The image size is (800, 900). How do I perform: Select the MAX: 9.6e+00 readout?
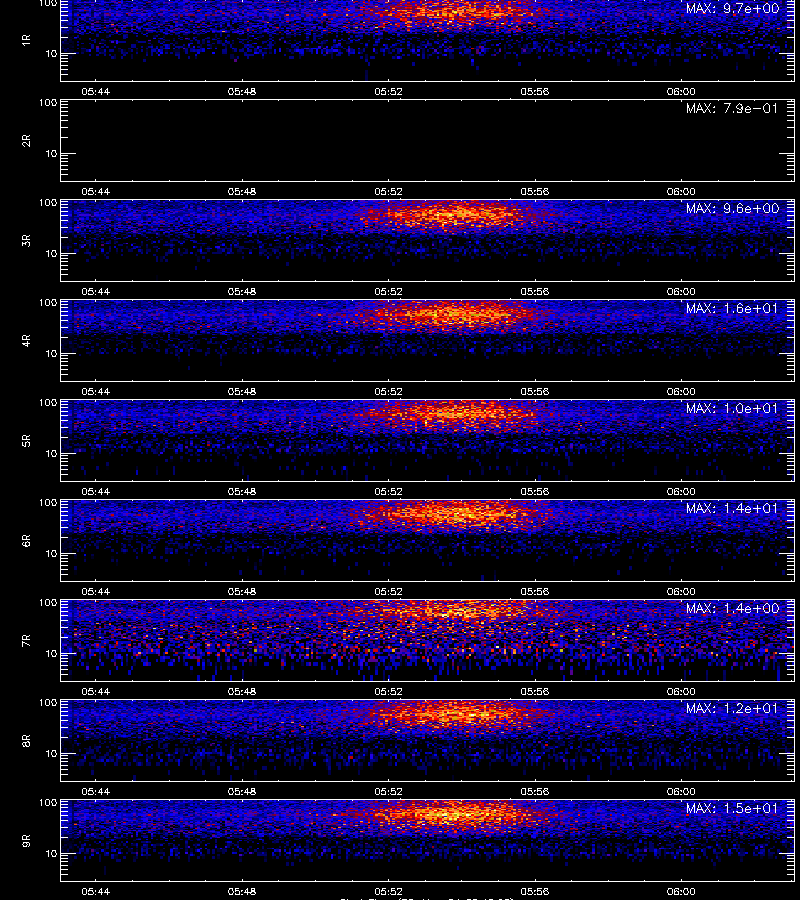tap(732, 208)
